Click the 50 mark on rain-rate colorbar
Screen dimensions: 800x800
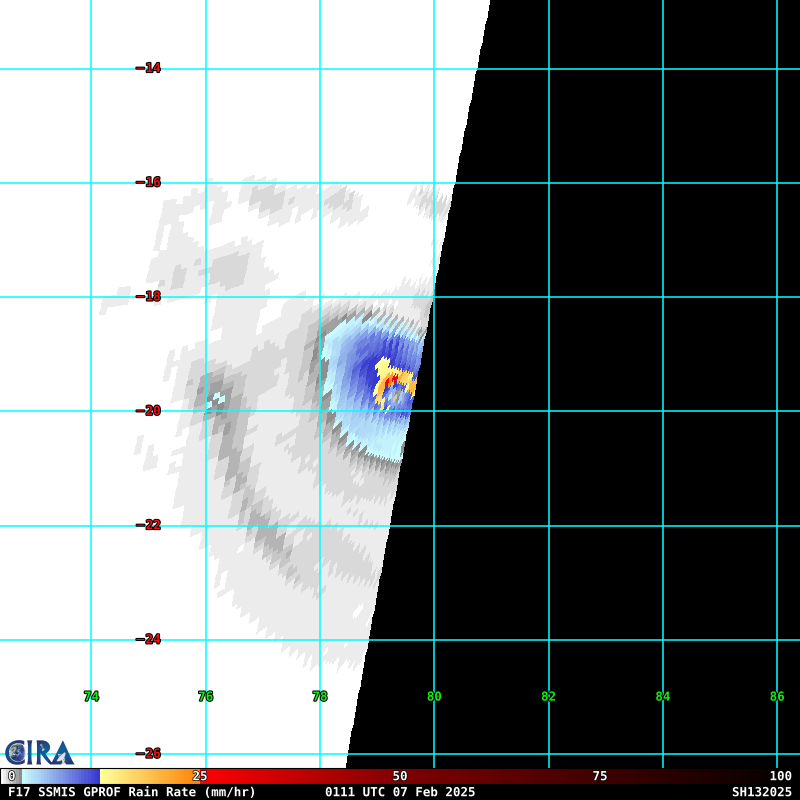coord(400,776)
